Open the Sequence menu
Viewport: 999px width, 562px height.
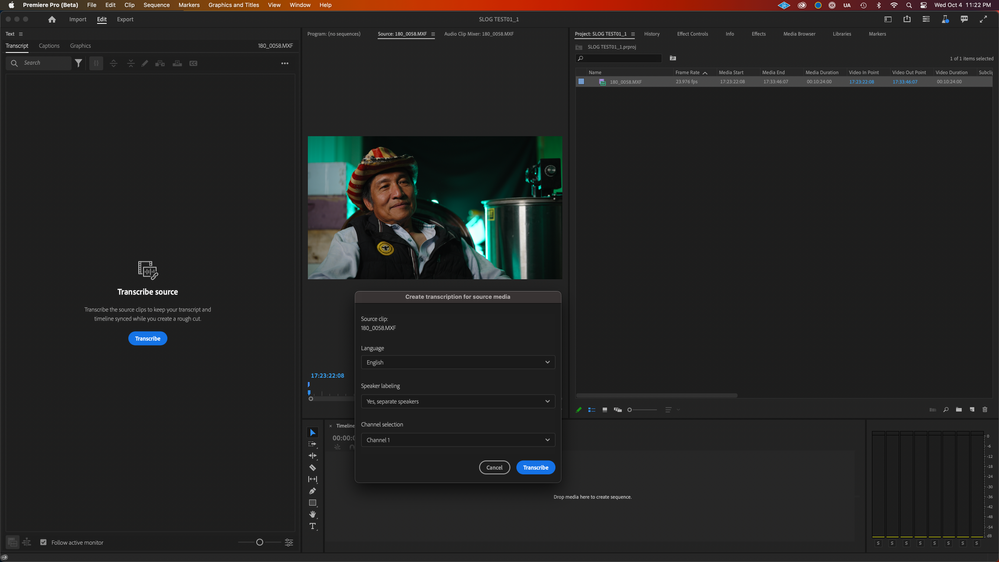[x=156, y=5]
